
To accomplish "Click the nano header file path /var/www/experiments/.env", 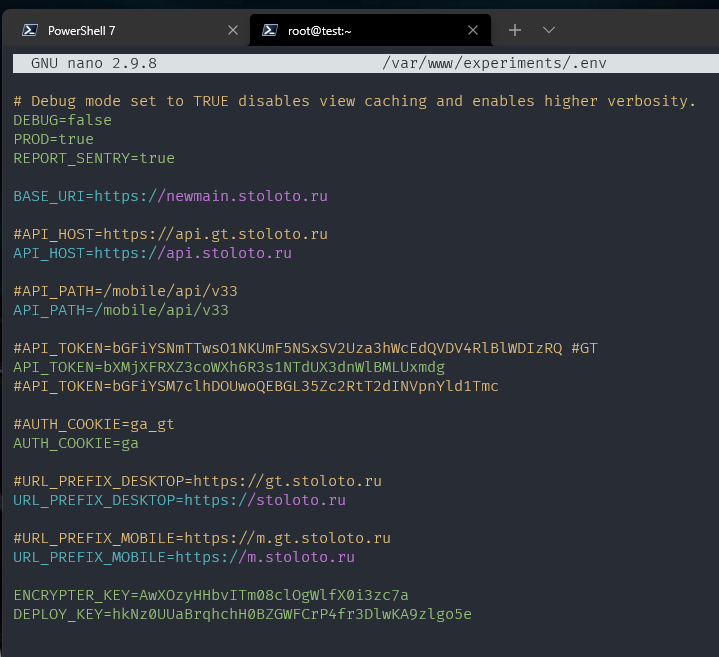I will click(494, 63).
